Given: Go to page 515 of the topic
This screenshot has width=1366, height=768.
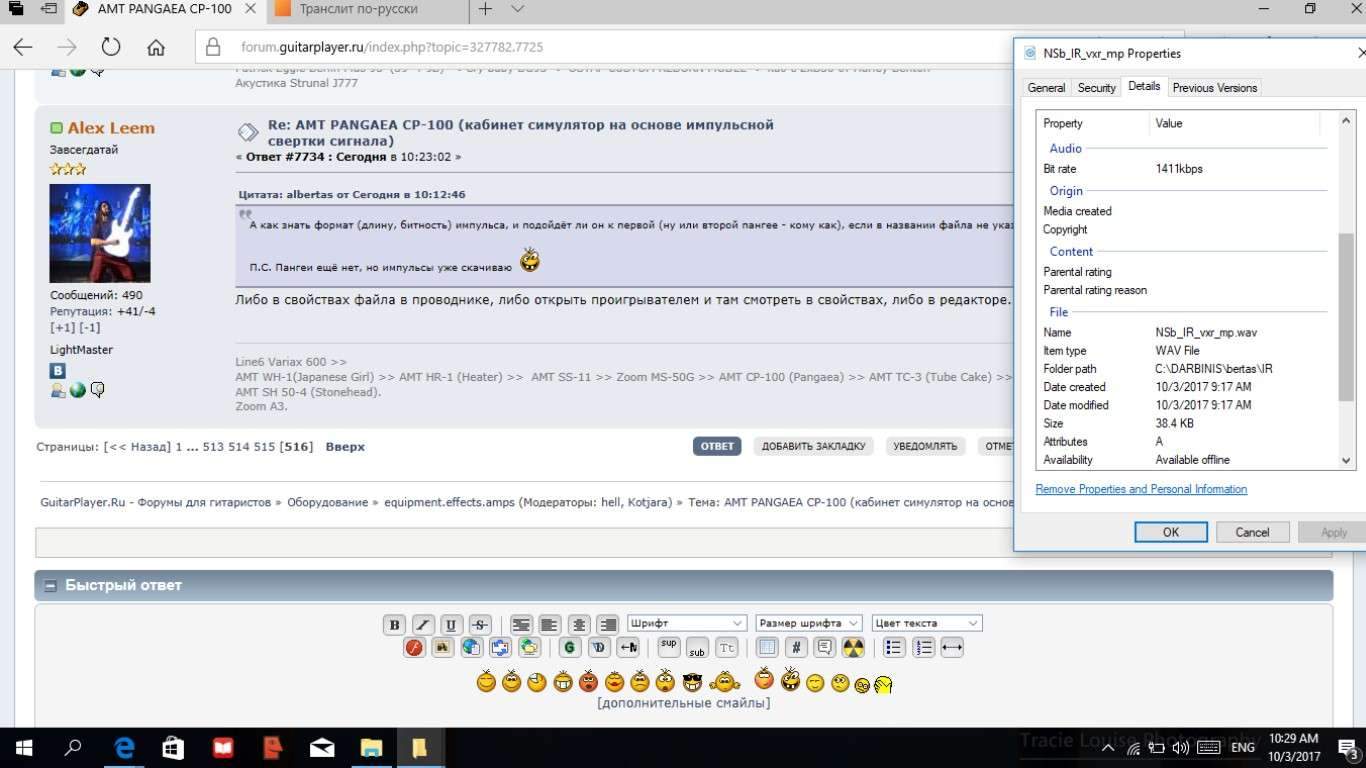Looking at the screenshot, I should (x=264, y=447).
